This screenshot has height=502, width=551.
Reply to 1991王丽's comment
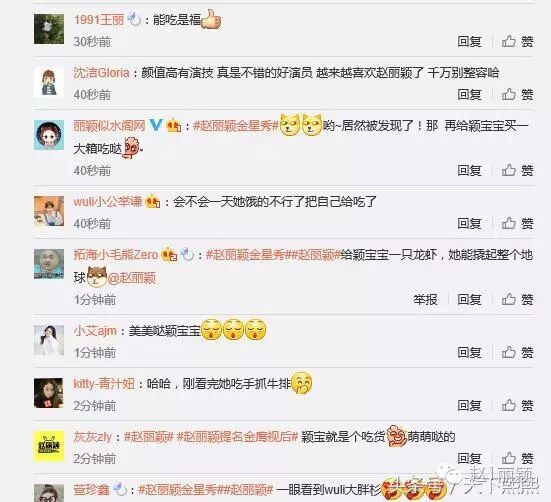pos(469,41)
